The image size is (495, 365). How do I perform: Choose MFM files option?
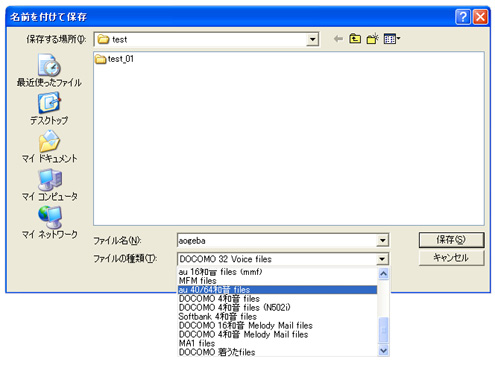278,281
